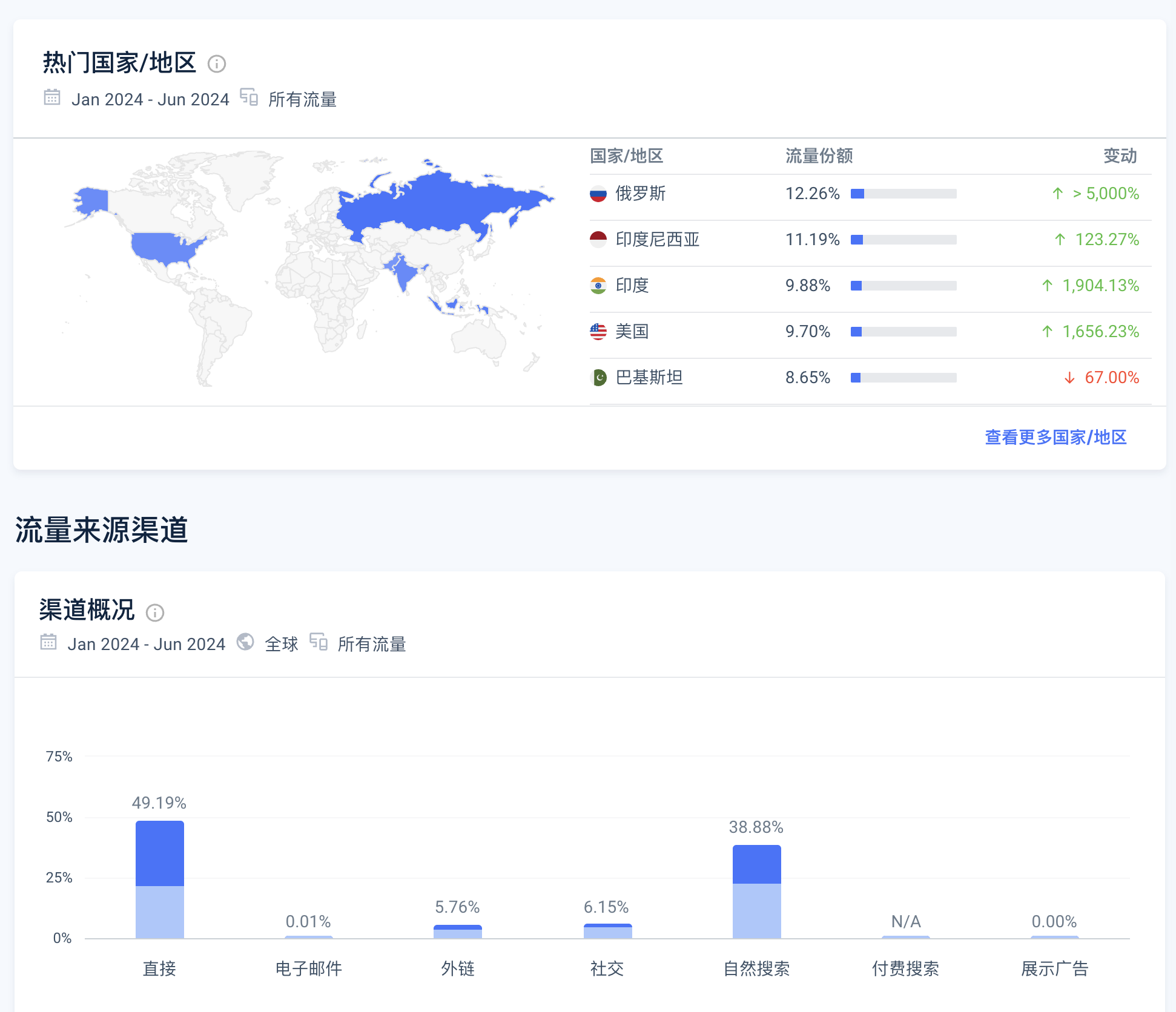
Task: Click traffic share bar for 俄罗斯
Action: point(903,194)
